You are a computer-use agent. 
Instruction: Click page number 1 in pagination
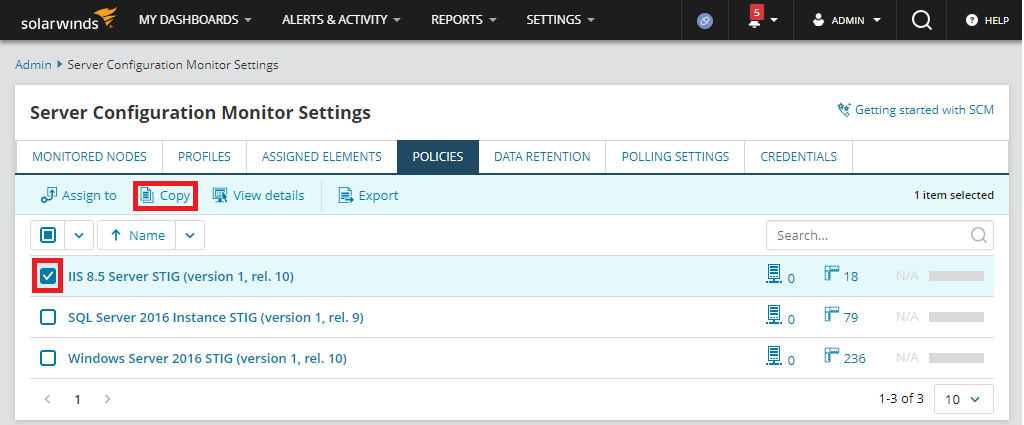pos(77,399)
